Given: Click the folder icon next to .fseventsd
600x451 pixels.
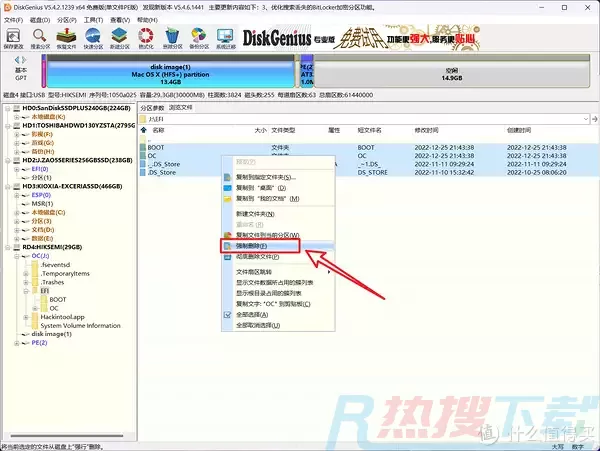Looking at the screenshot, I should (x=35, y=265).
